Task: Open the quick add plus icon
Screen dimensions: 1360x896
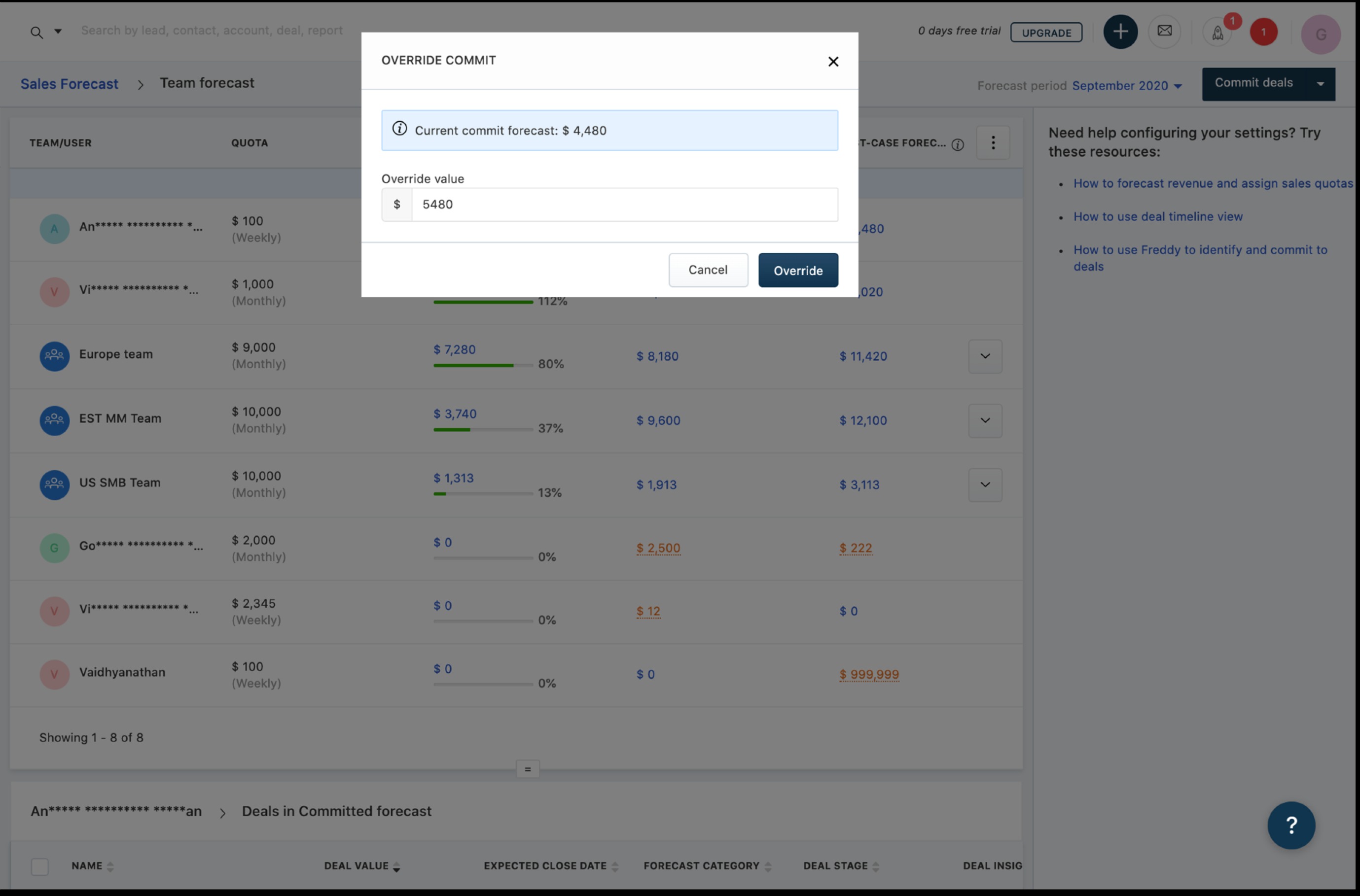Action: point(1120,32)
